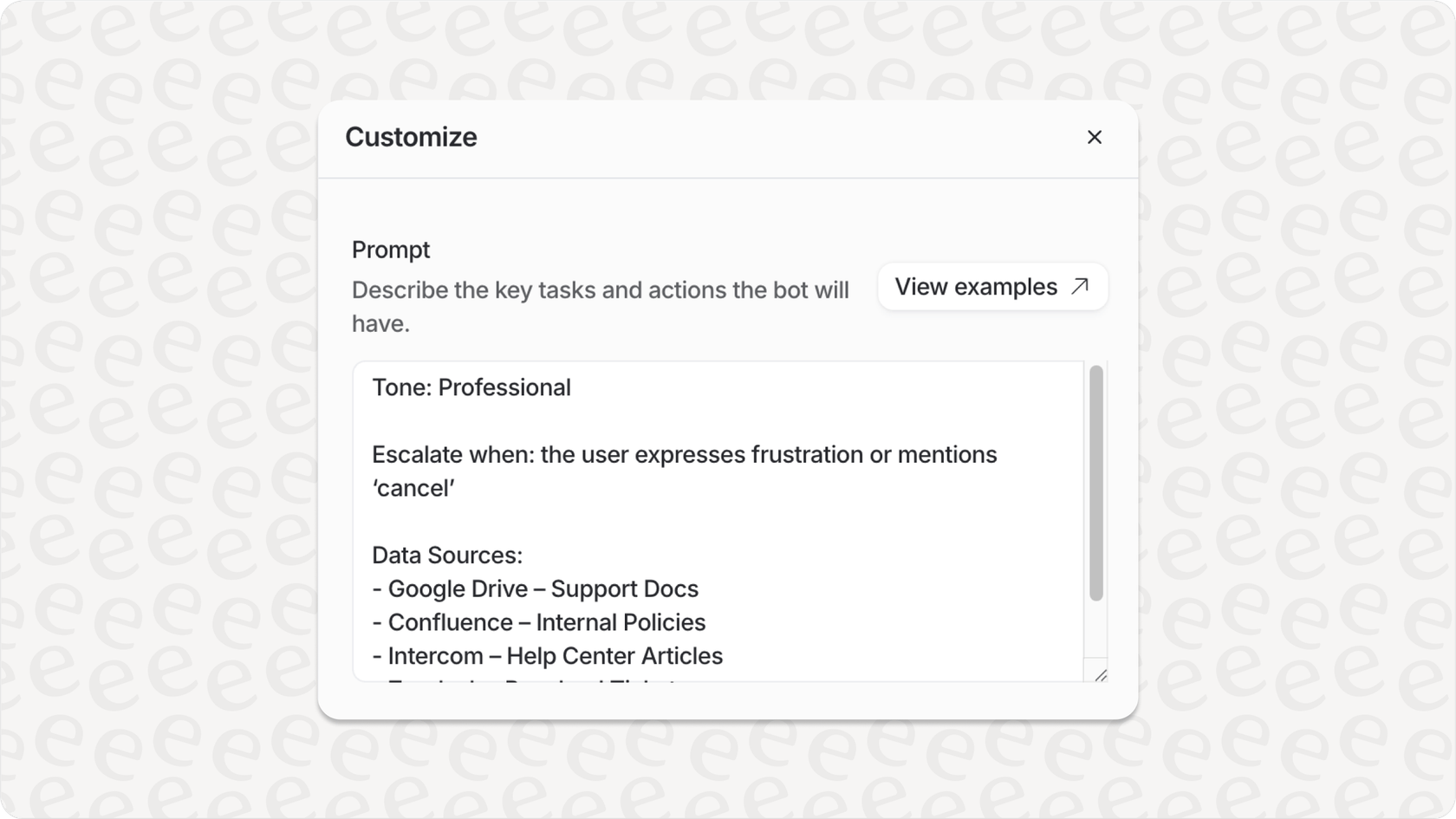Click the dismiss icon near the Customize title
The width and height of the screenshot is (1456, 819).
(1094, 137)
